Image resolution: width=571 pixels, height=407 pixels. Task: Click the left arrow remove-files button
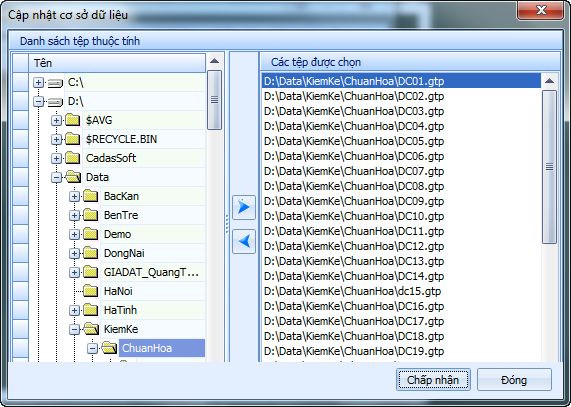[x=244, y=241]
